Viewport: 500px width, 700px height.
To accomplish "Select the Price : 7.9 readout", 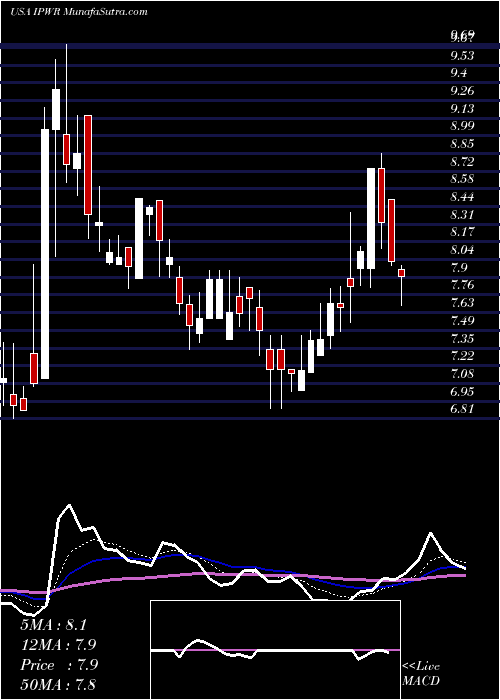I will click(59, 665).
